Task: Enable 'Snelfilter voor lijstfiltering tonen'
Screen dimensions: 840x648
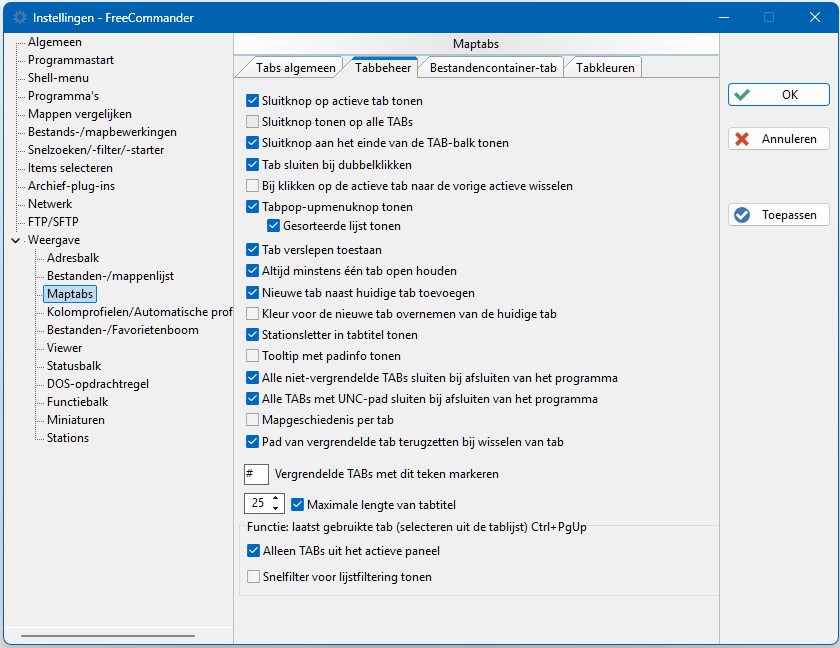Action: (253, 577)
